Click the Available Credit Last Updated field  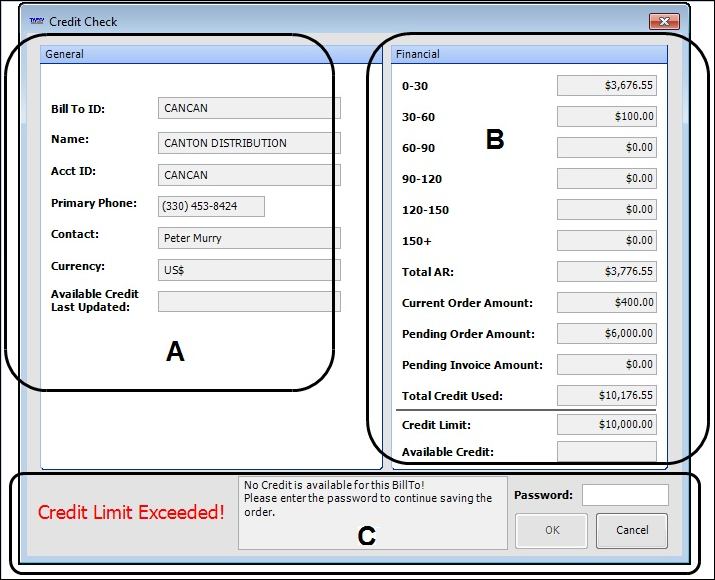tap(249, 301)
